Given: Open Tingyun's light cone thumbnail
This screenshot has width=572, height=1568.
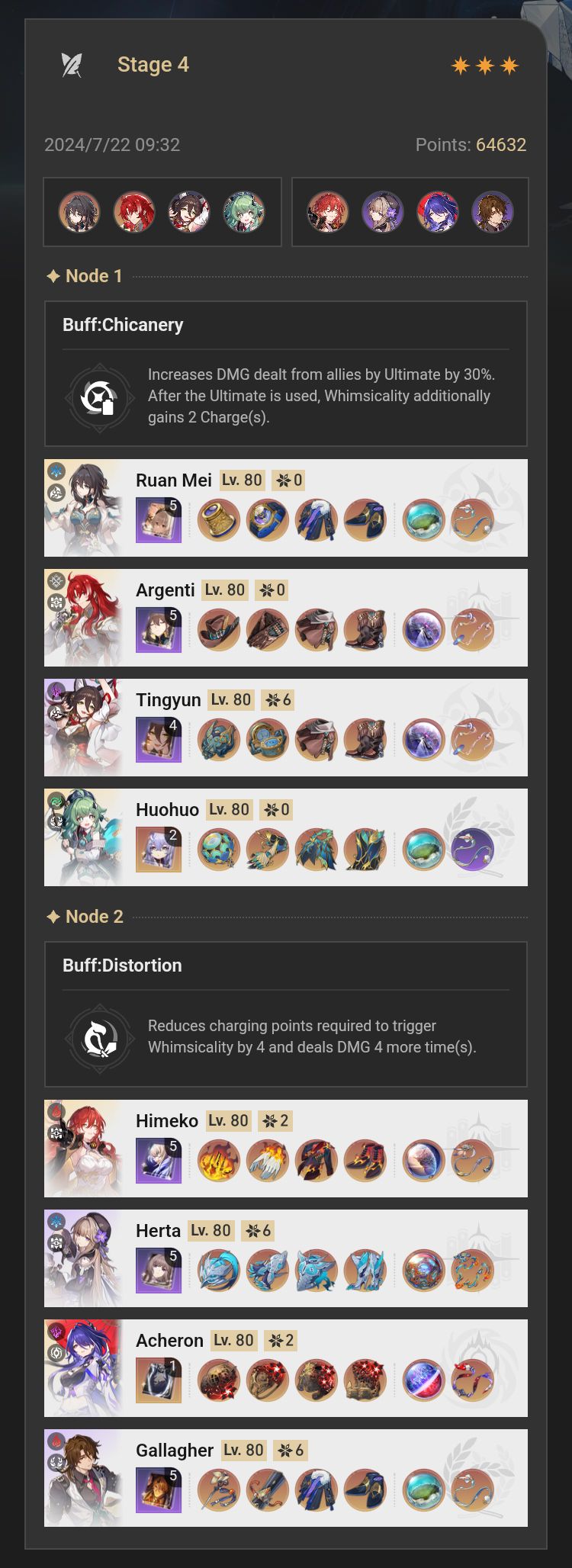Looking at the screenshot, I should (159, 740).
